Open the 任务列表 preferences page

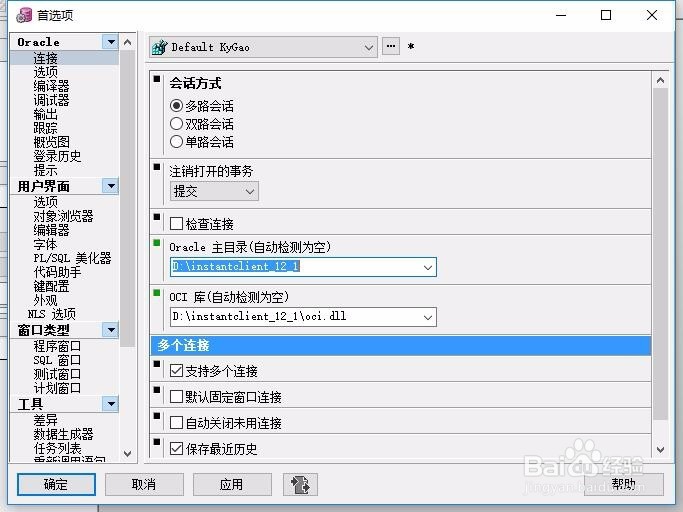point(57,448)
